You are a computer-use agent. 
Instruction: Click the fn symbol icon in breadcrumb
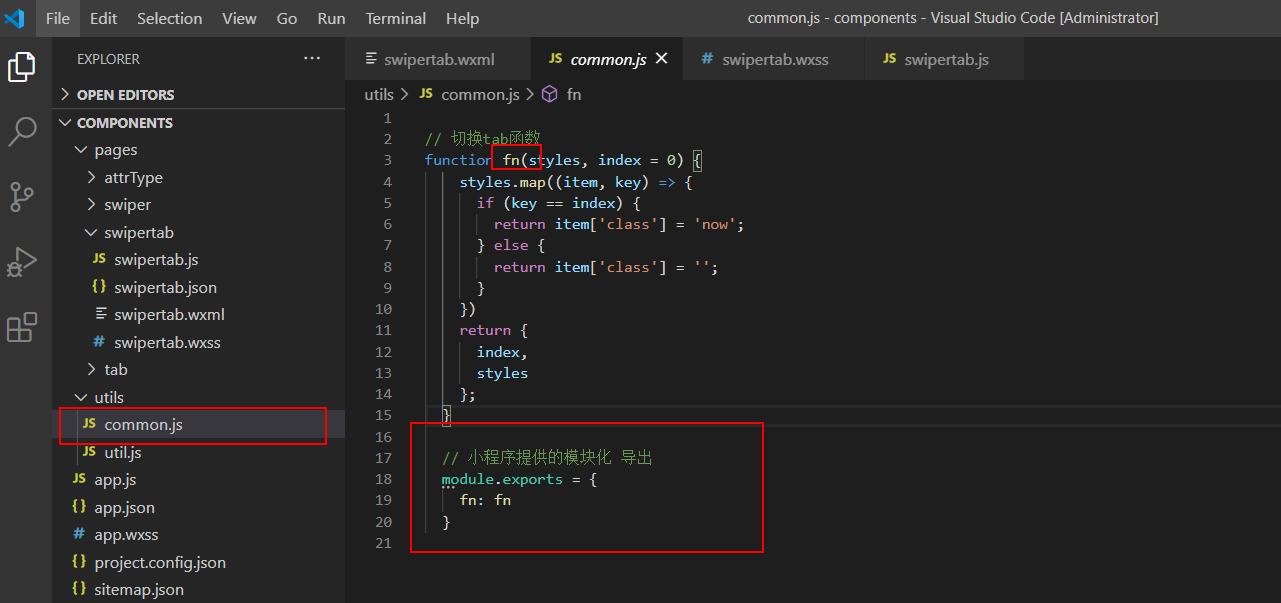point(549,94)
